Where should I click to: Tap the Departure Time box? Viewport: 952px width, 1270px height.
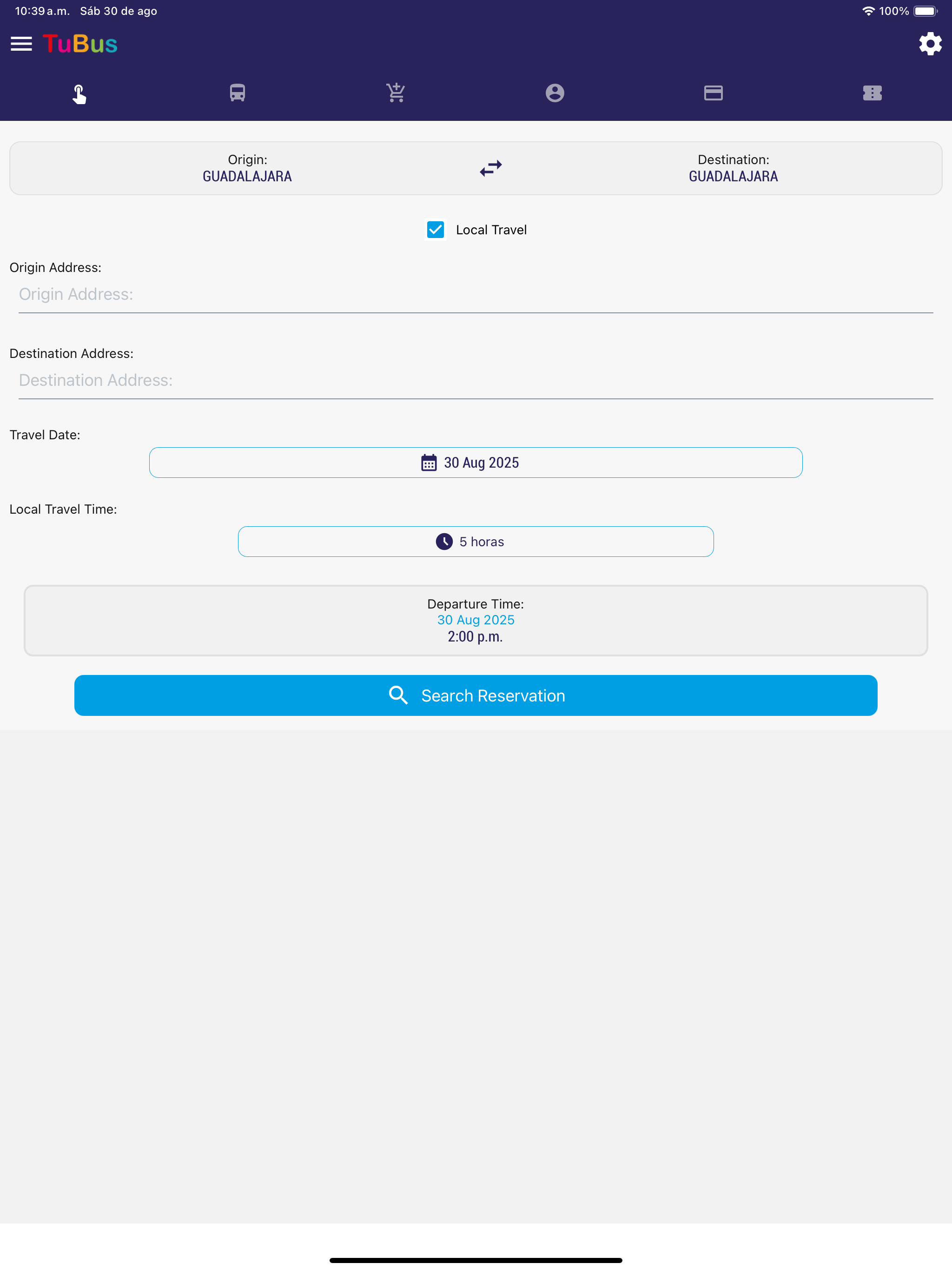coord(476,621)
